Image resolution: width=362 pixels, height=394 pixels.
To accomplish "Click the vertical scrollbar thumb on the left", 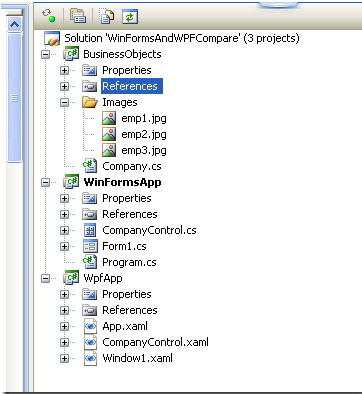I will coord(14,98).
